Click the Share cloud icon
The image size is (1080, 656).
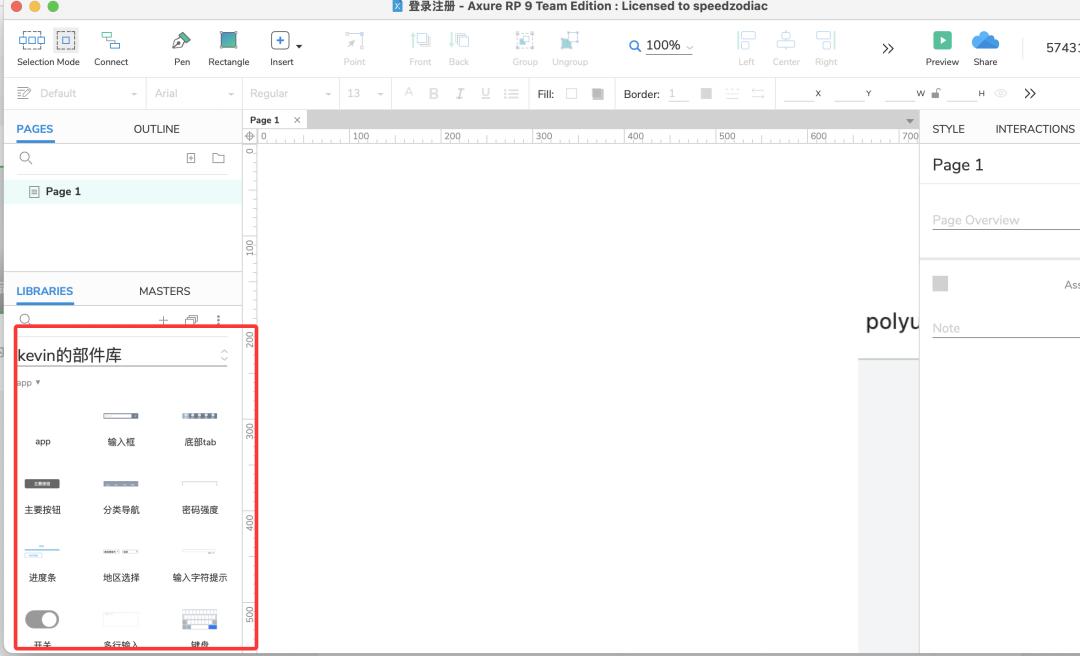tap(985, 41)
